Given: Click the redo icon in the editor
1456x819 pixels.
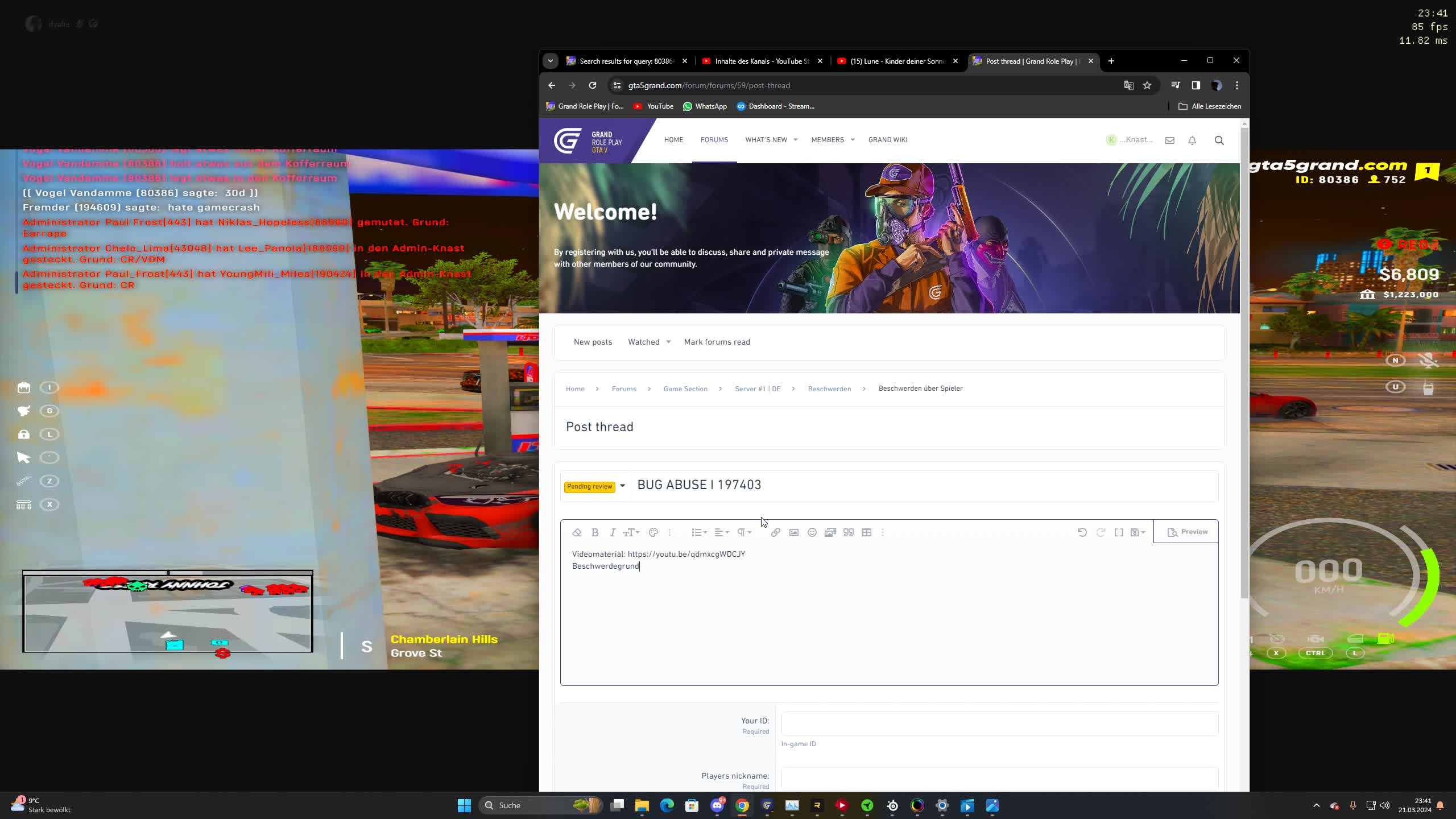Looking at the screenshot, I should click(1101, 532).
